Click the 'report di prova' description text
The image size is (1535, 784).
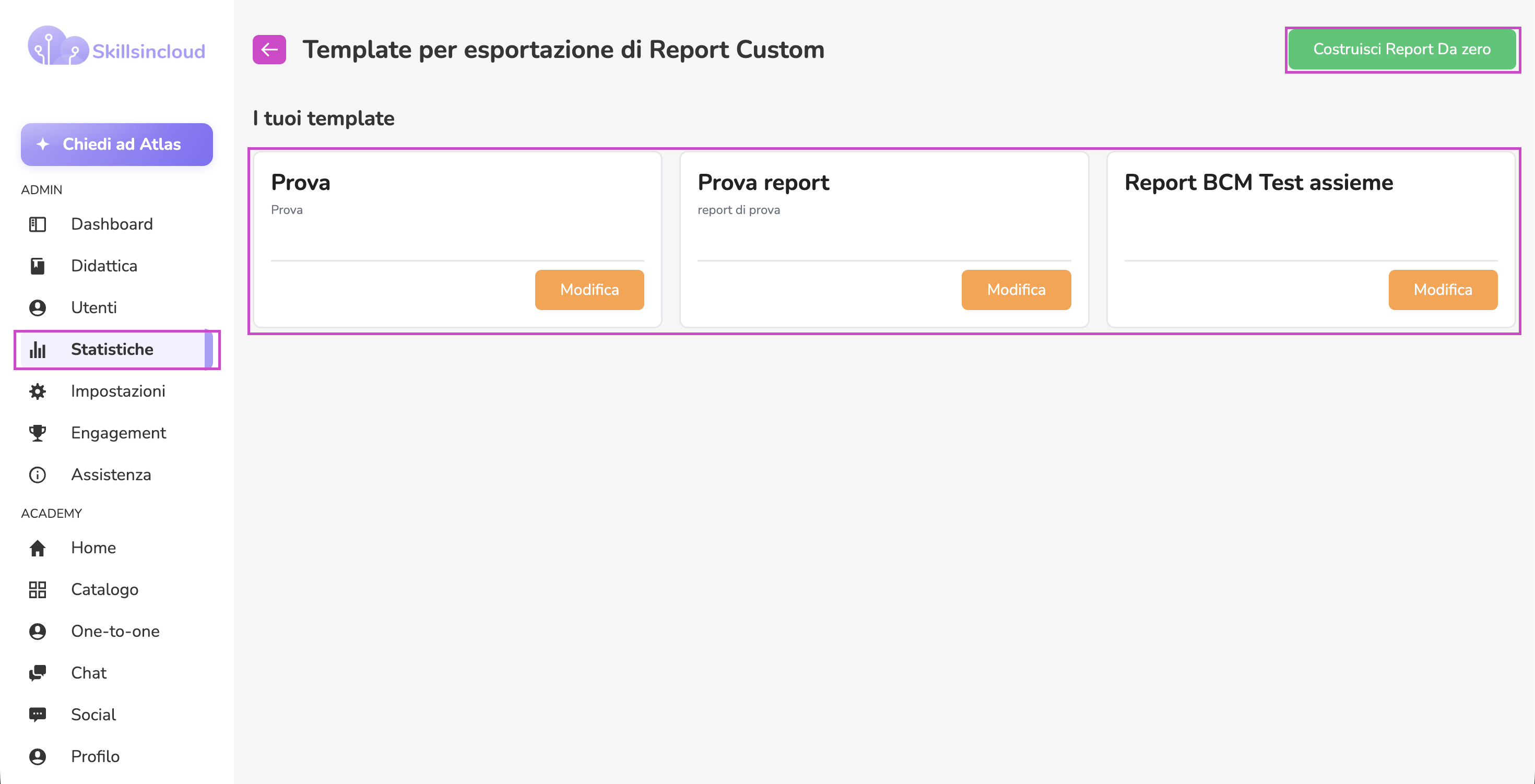pyautogui.click(x=738, y=210)
